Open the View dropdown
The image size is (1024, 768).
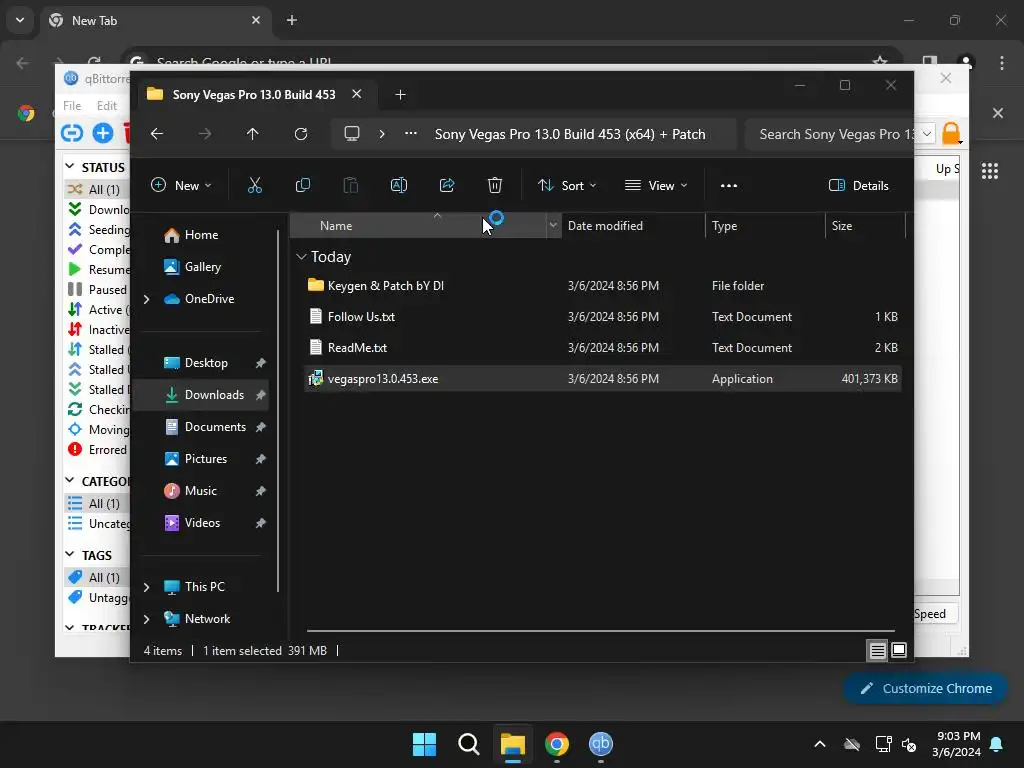point(656,185)
